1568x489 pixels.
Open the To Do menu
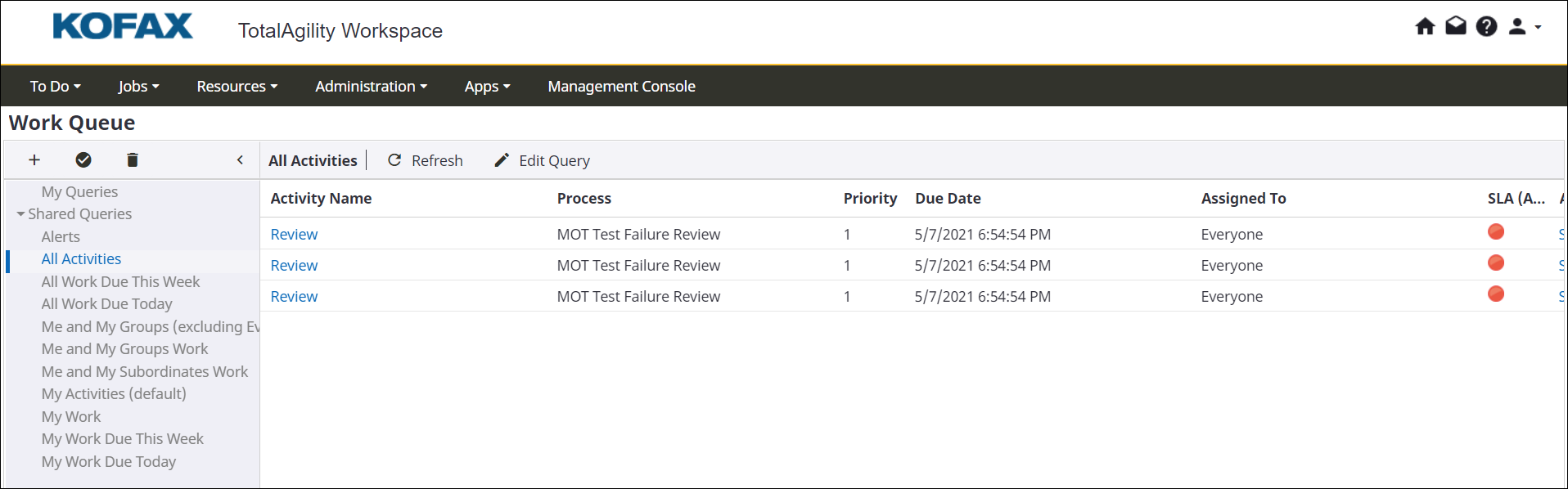pos(55,86)
